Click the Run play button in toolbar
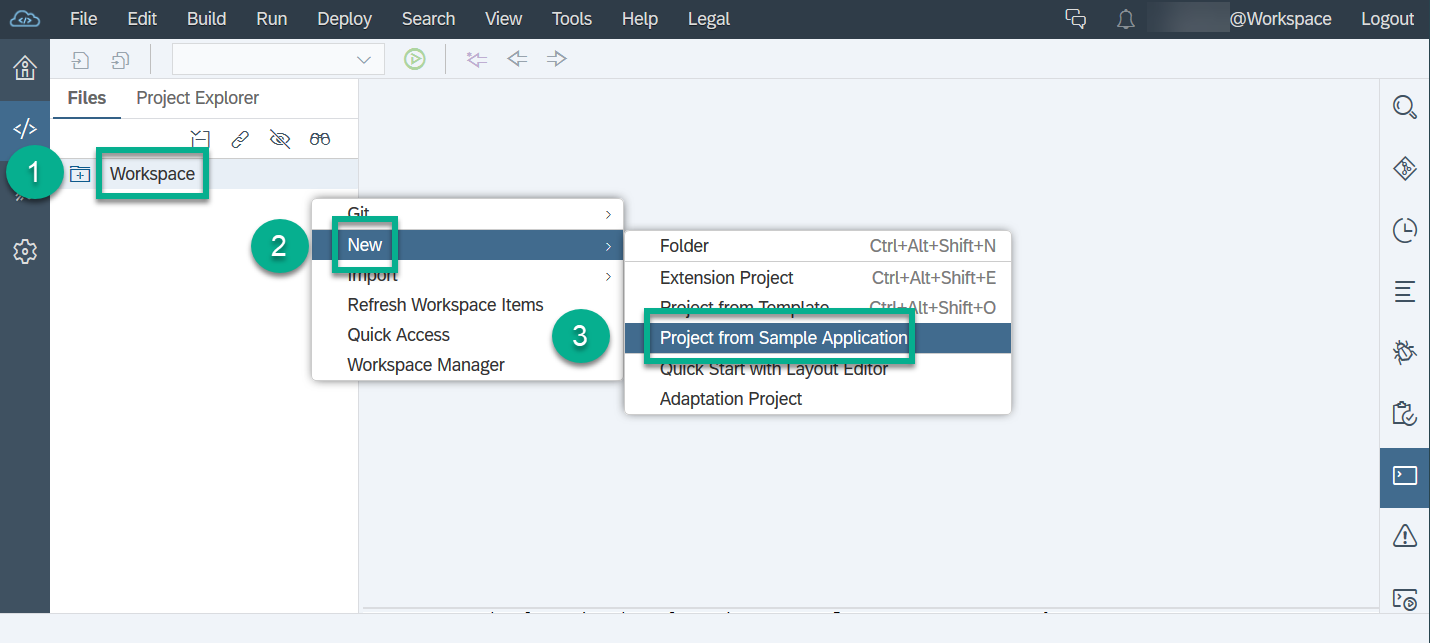Screen dimensions: 1430x643 pos(414,59)
